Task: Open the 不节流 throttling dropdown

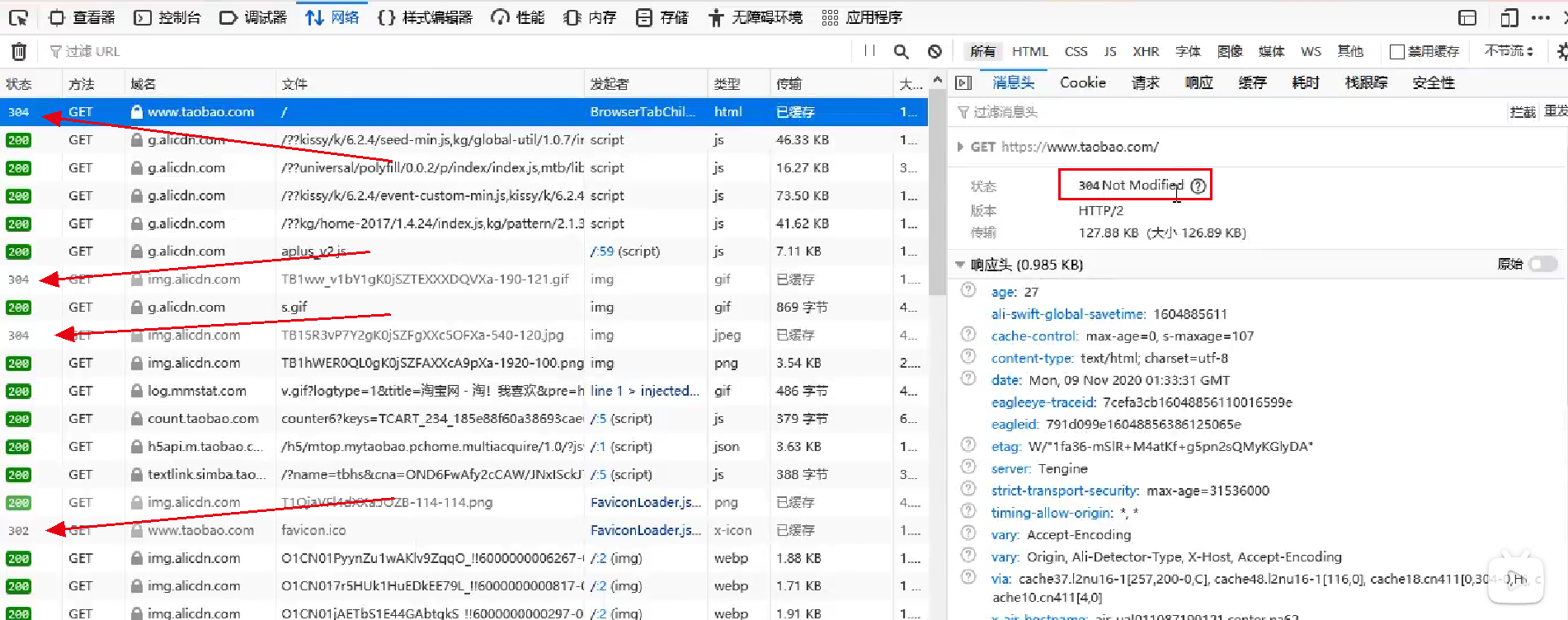Action: point(1509,51)
